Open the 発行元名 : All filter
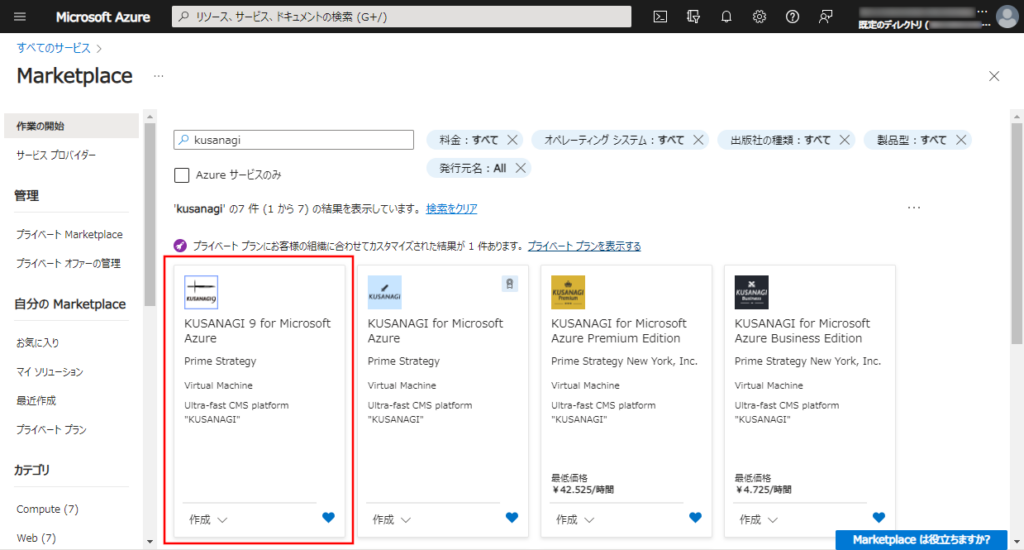Screen dimensions: 1024x550 (472, 168)
